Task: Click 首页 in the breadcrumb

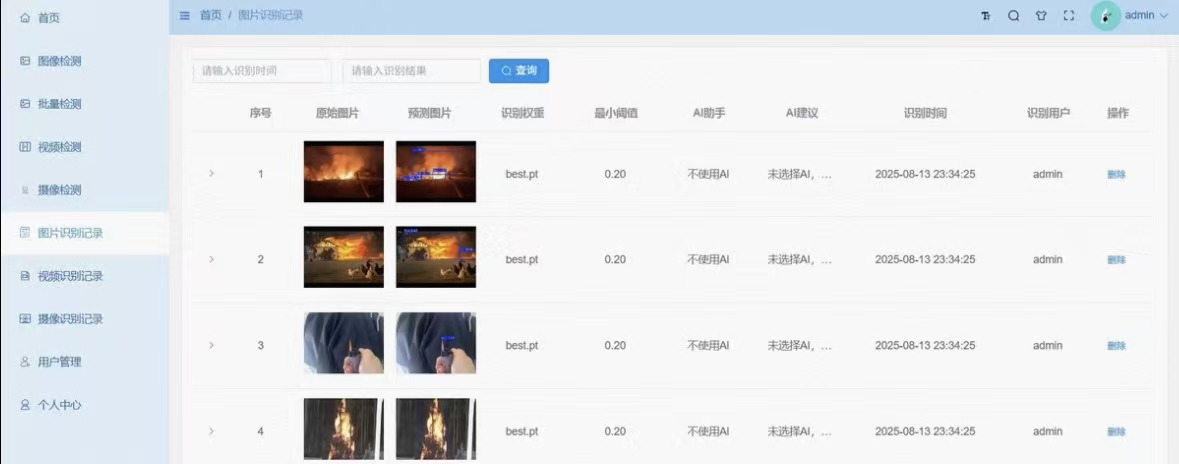Action: point(211,15)
